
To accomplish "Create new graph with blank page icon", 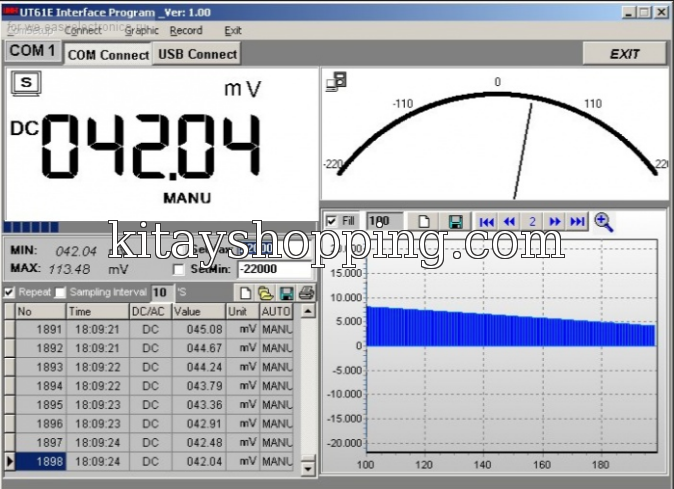I will (x=424, y=221).
